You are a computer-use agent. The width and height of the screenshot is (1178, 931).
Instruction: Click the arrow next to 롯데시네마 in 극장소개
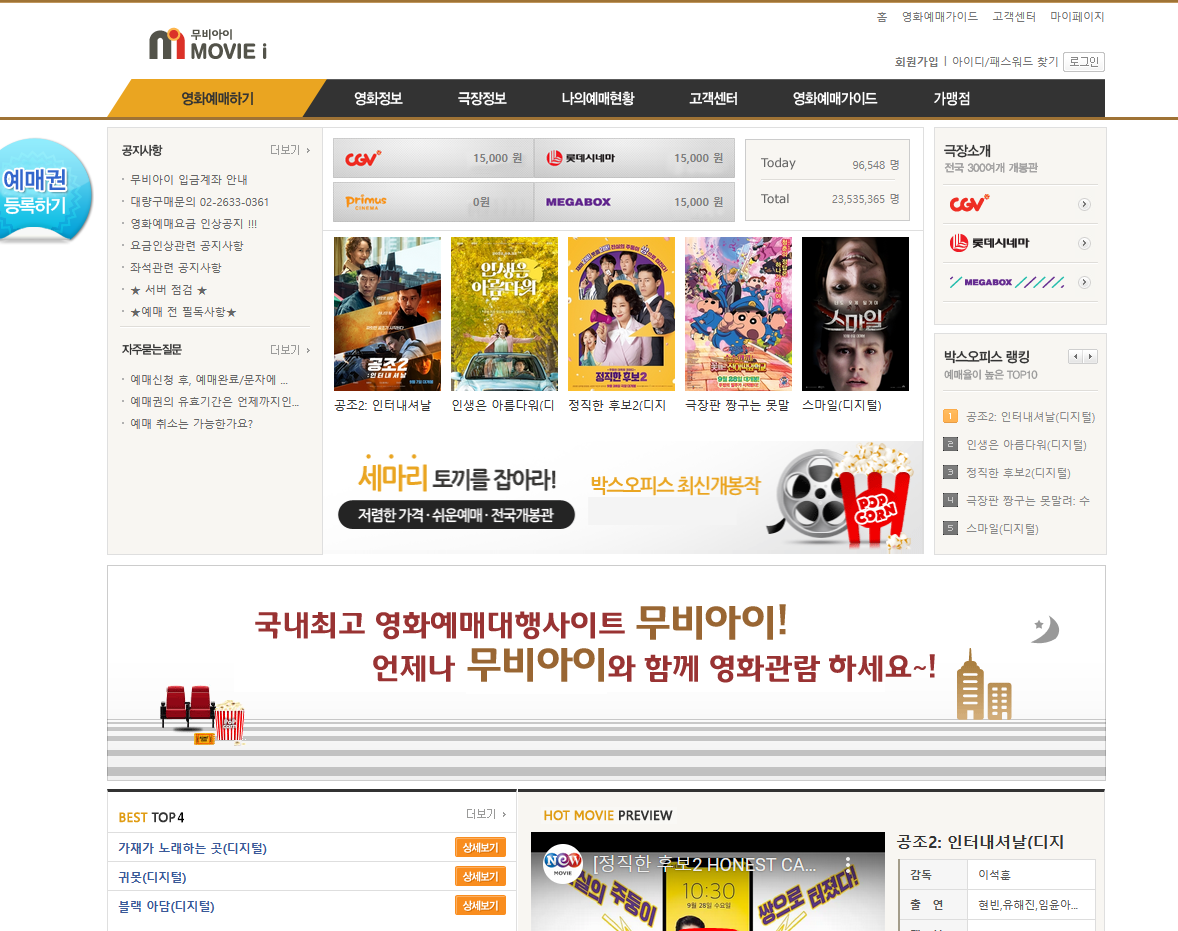point(1084,243)
